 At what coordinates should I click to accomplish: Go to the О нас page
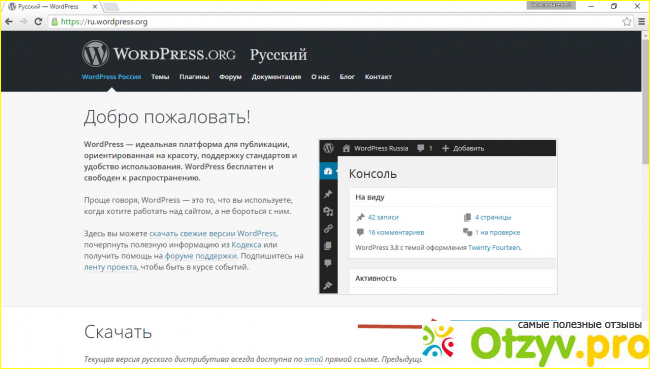(320, 77)
